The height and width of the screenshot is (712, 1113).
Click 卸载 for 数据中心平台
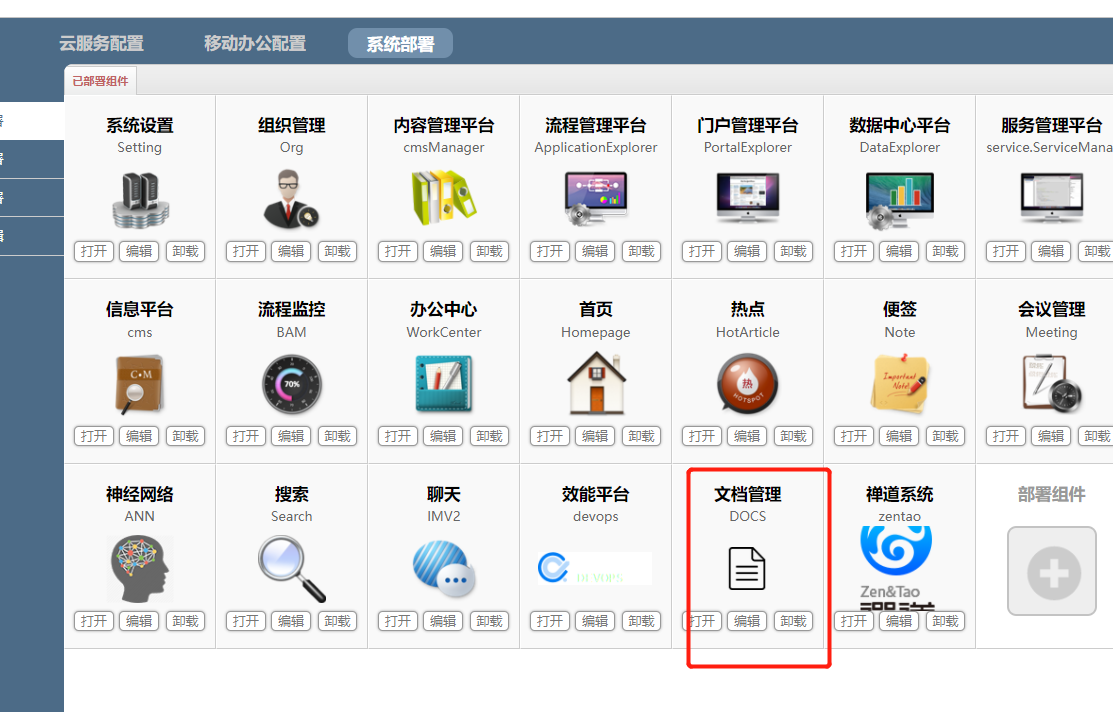[945, 251]
